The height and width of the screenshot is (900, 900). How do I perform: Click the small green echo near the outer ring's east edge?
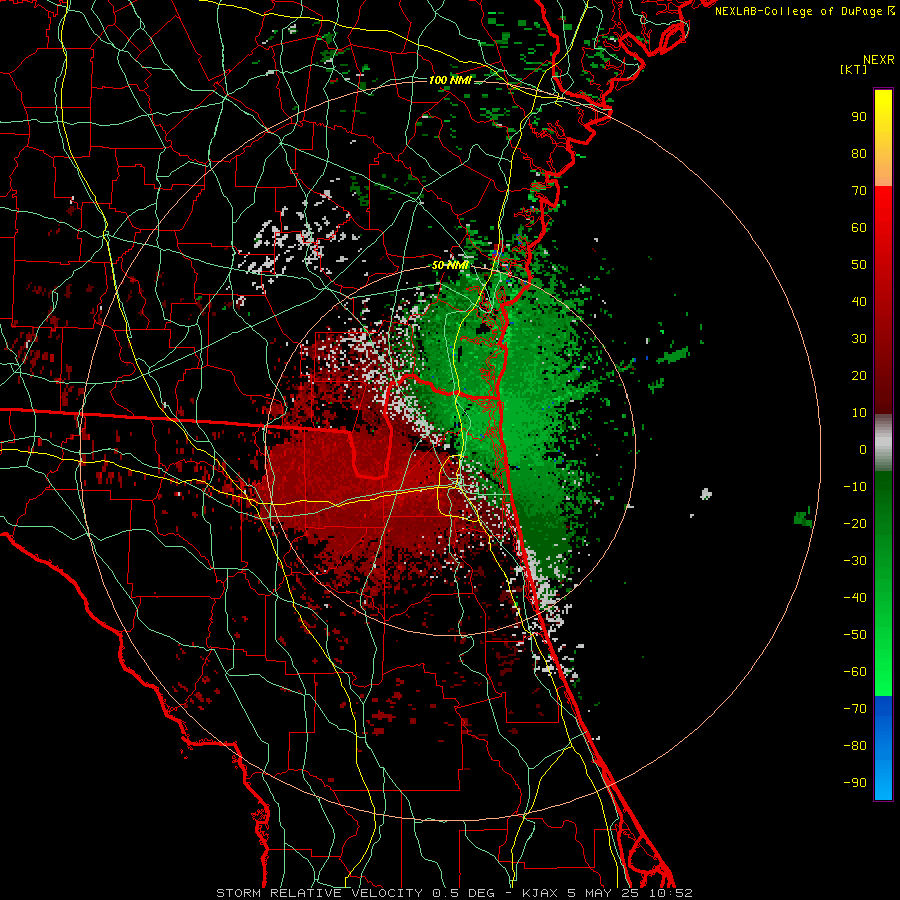804,518
